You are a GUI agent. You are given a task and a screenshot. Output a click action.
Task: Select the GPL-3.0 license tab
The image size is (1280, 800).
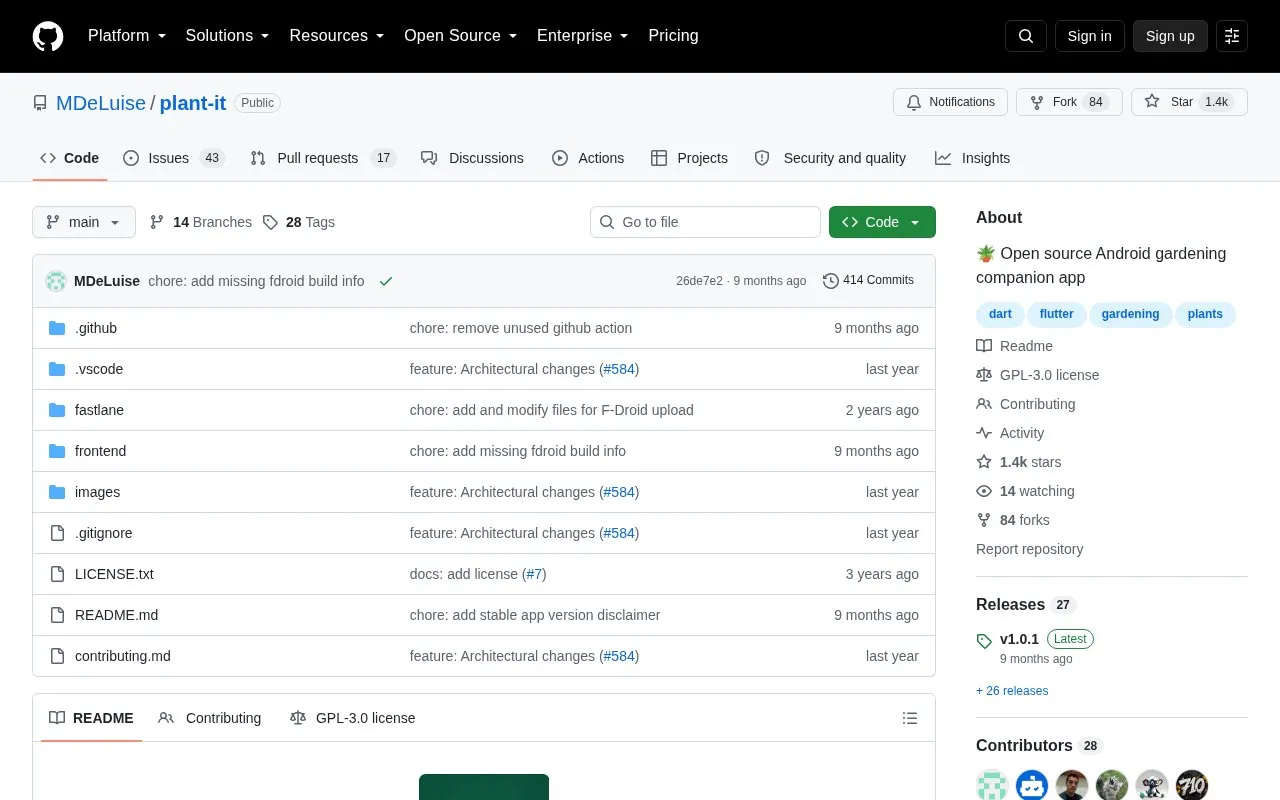click(352, 718)
